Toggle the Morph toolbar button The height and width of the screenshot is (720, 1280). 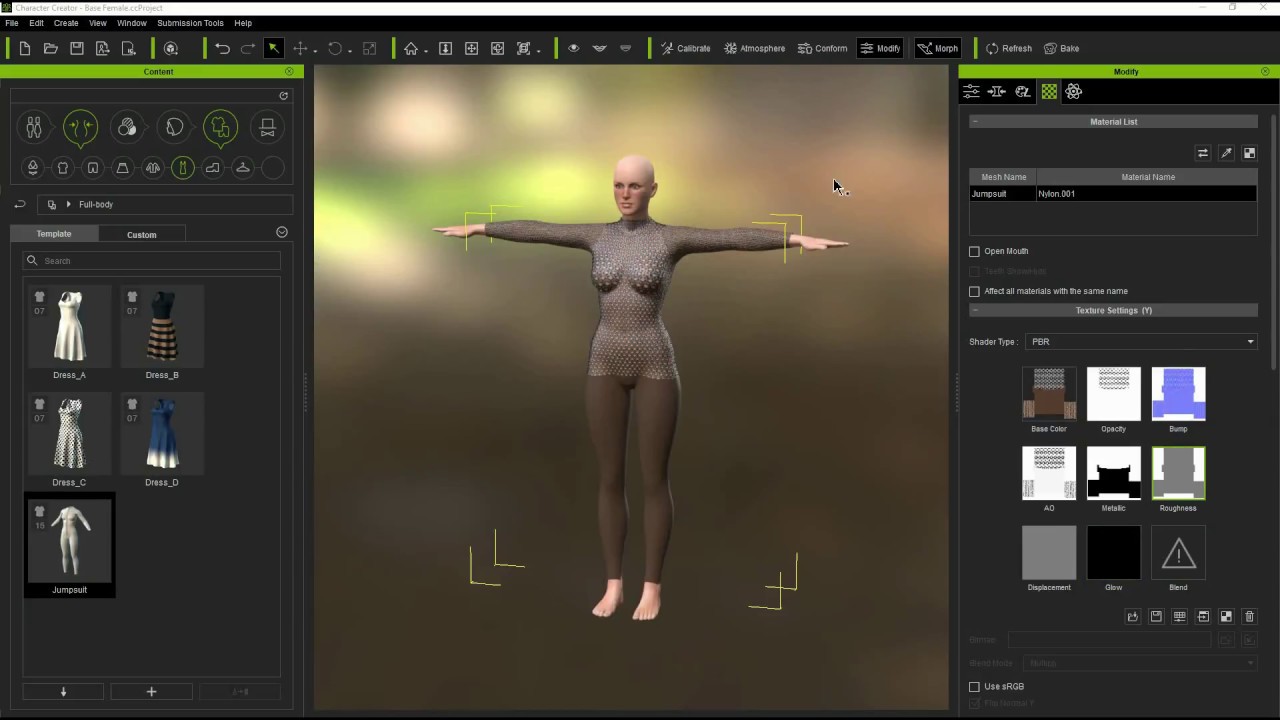tap(938, 48)
